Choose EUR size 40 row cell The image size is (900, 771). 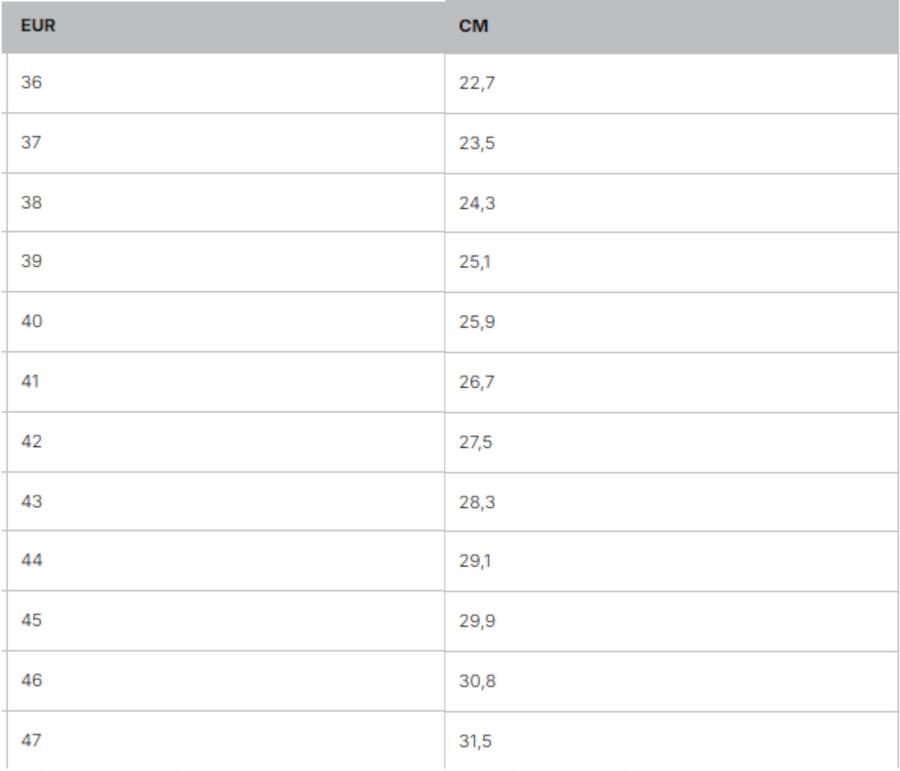(x=32, y=321)
